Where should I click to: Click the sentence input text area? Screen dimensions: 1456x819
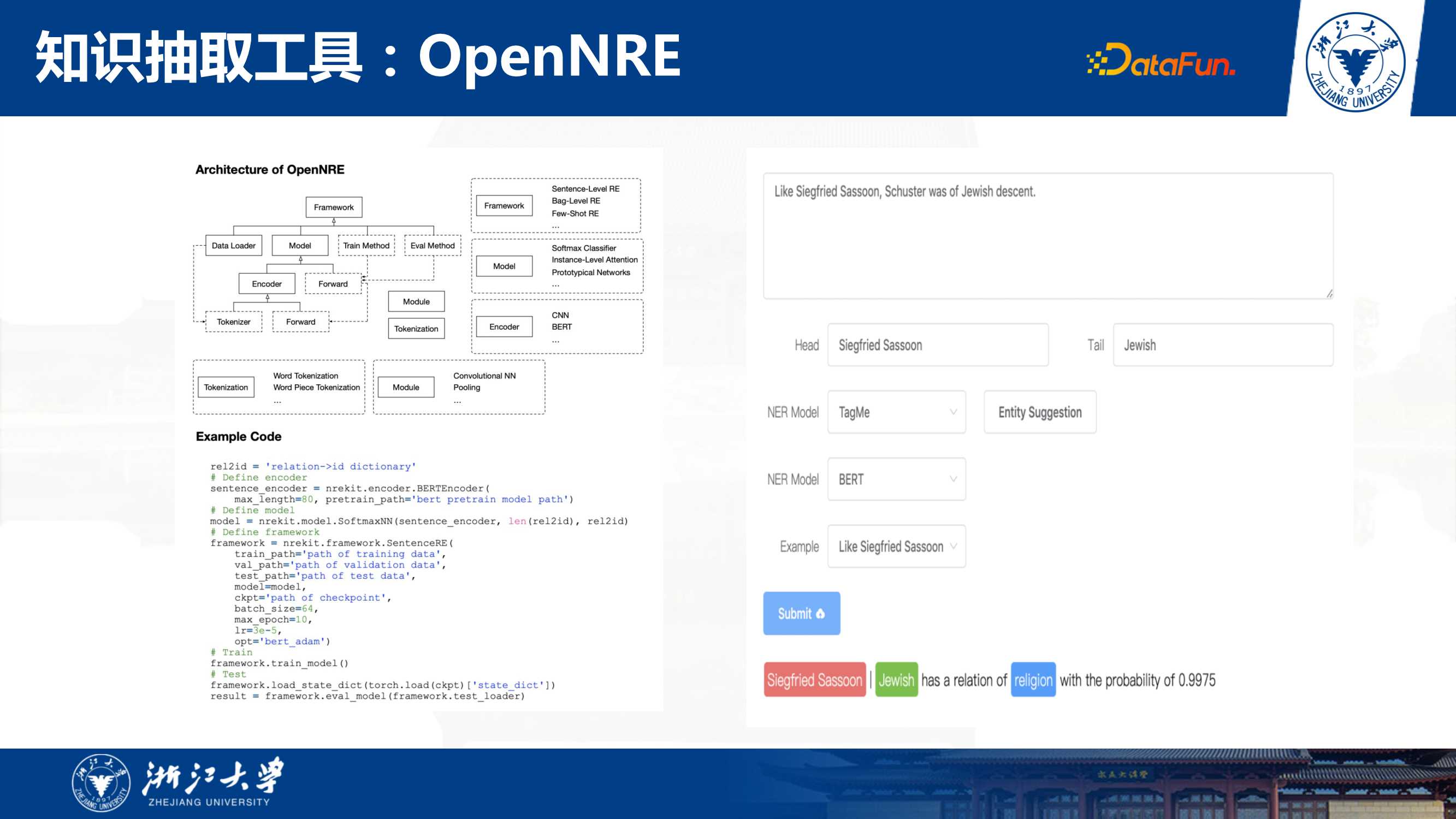1048,236
